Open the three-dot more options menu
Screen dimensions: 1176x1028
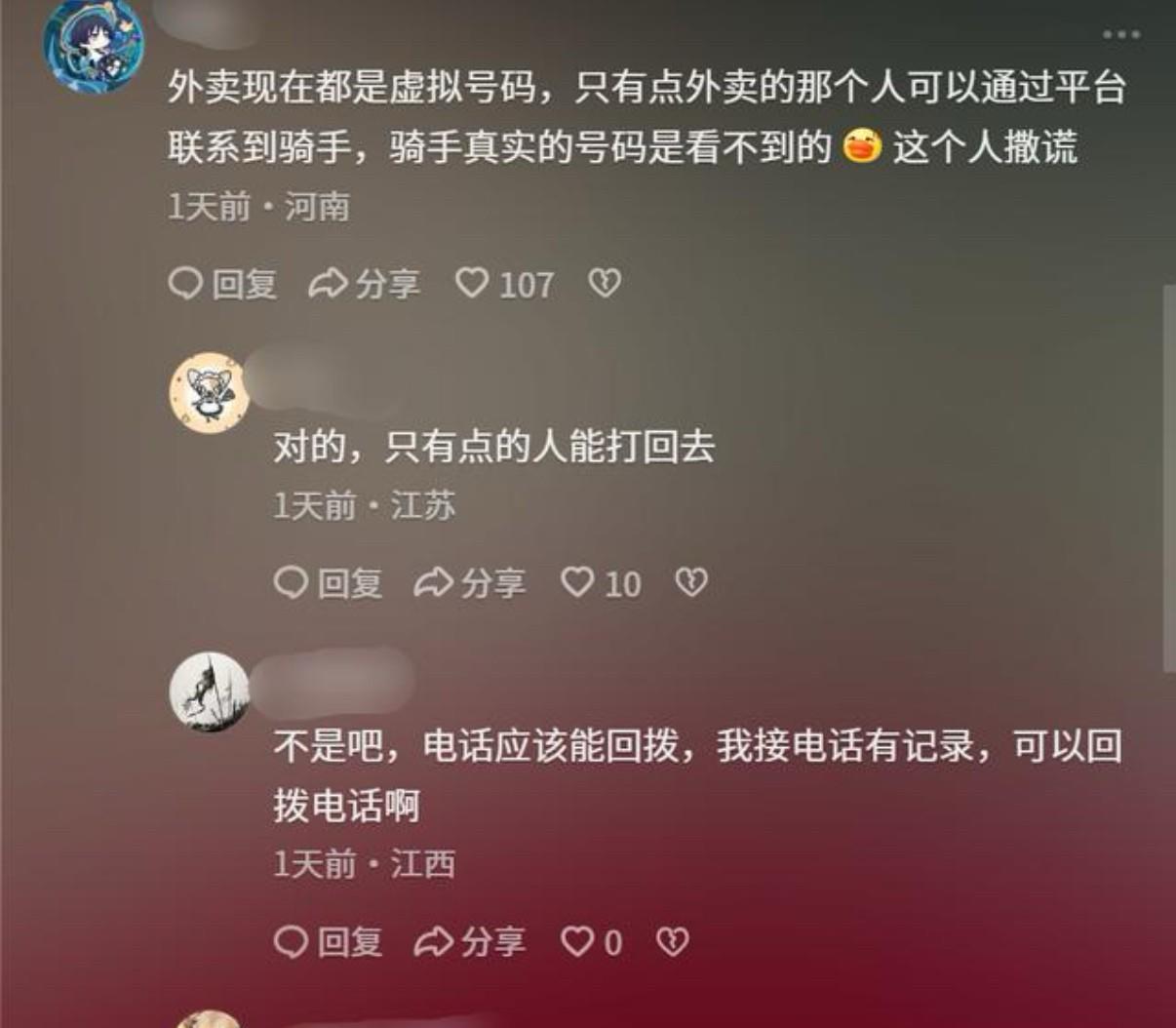pos(1120,34)
